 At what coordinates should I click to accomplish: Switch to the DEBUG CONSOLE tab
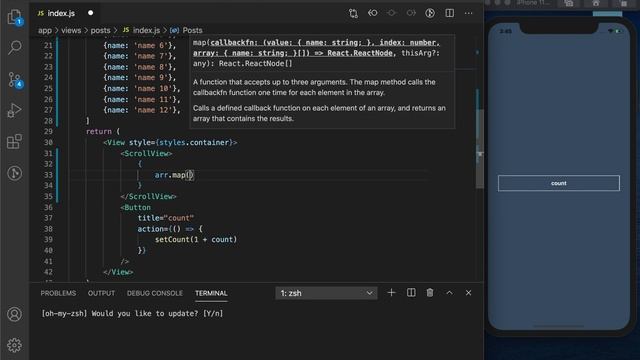(155, 293)
